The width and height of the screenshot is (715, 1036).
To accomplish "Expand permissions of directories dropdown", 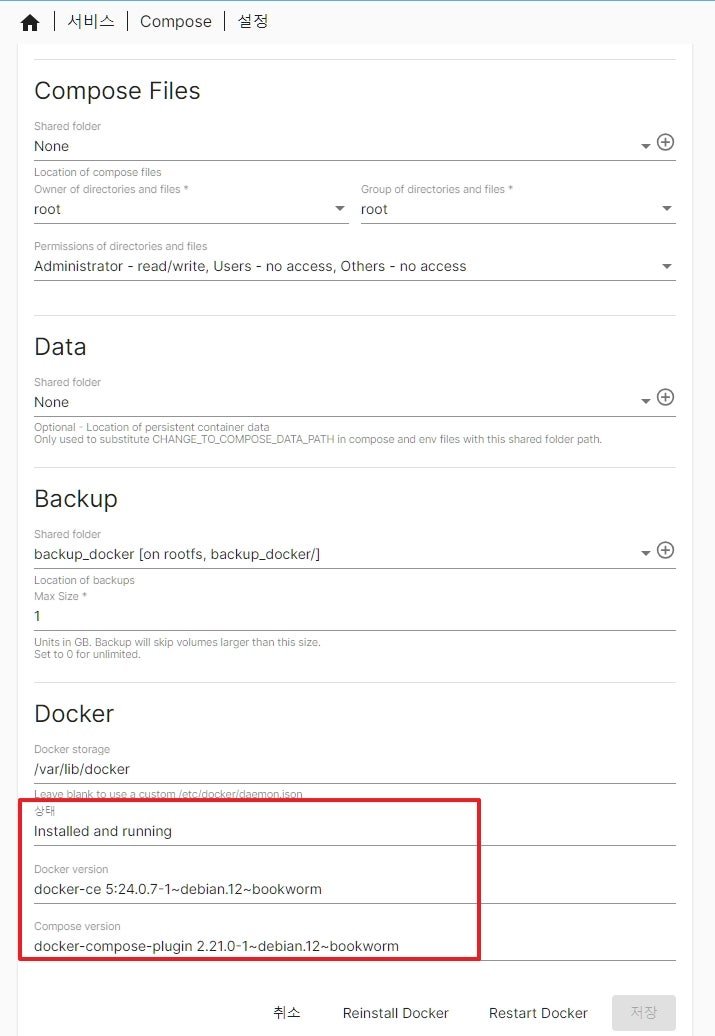I will (667, 266).
